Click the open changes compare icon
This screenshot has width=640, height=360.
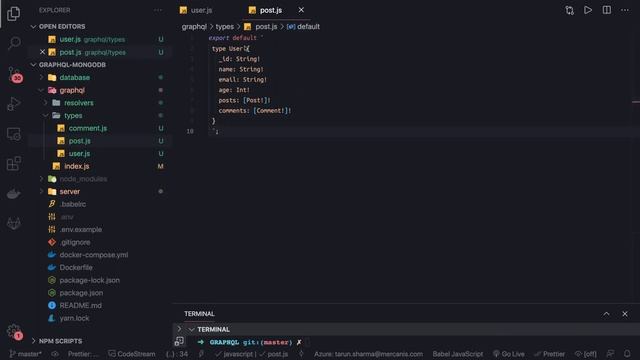569,10
